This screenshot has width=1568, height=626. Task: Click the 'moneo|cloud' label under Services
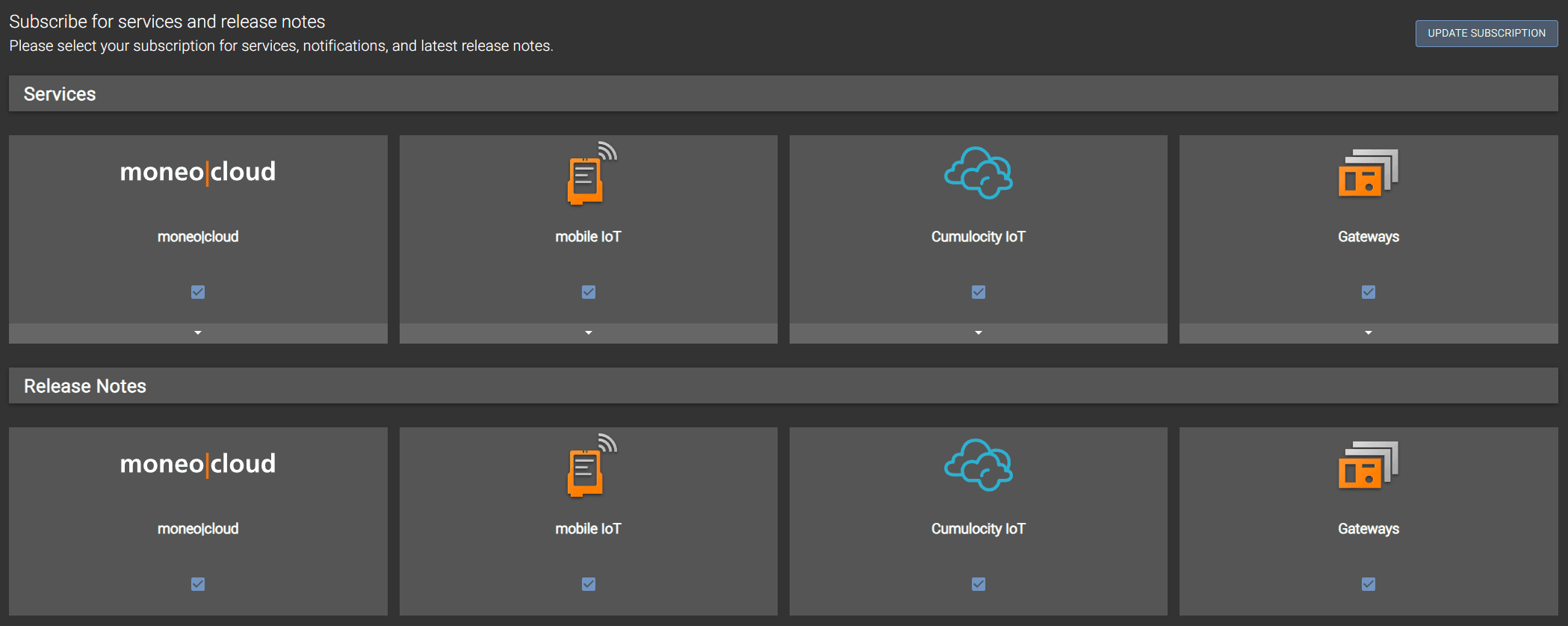198,237
